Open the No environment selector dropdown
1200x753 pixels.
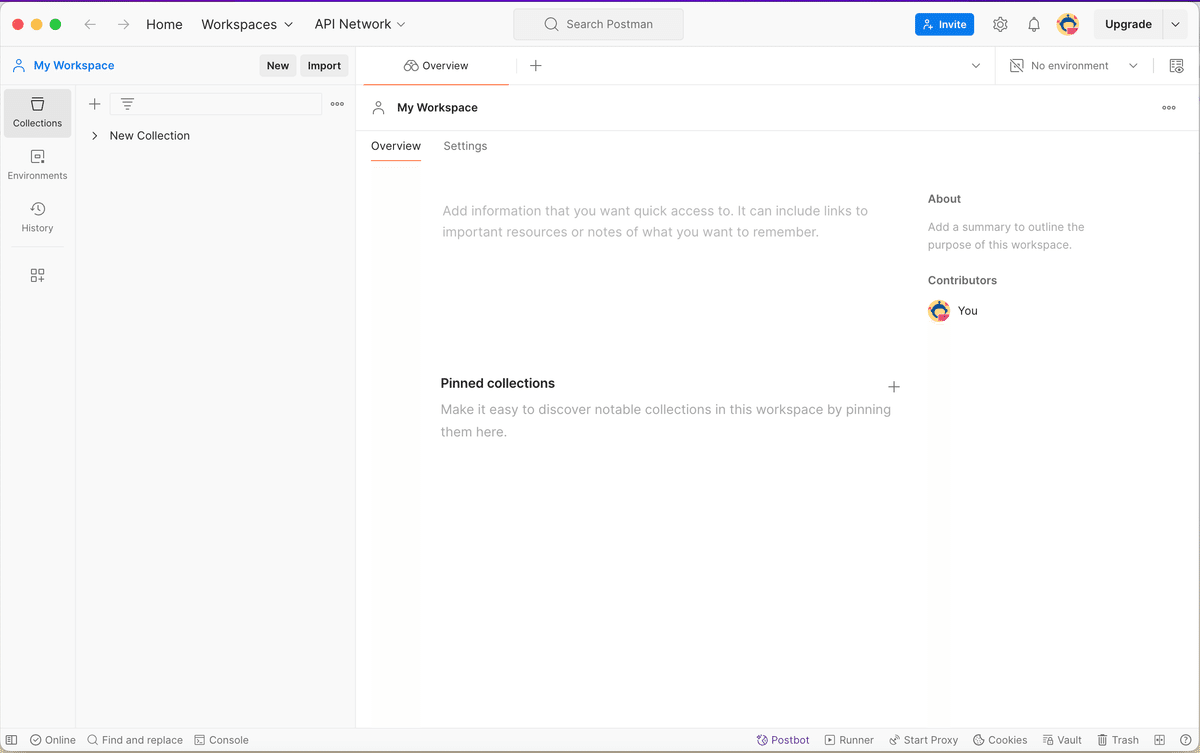click(1073, 65)
